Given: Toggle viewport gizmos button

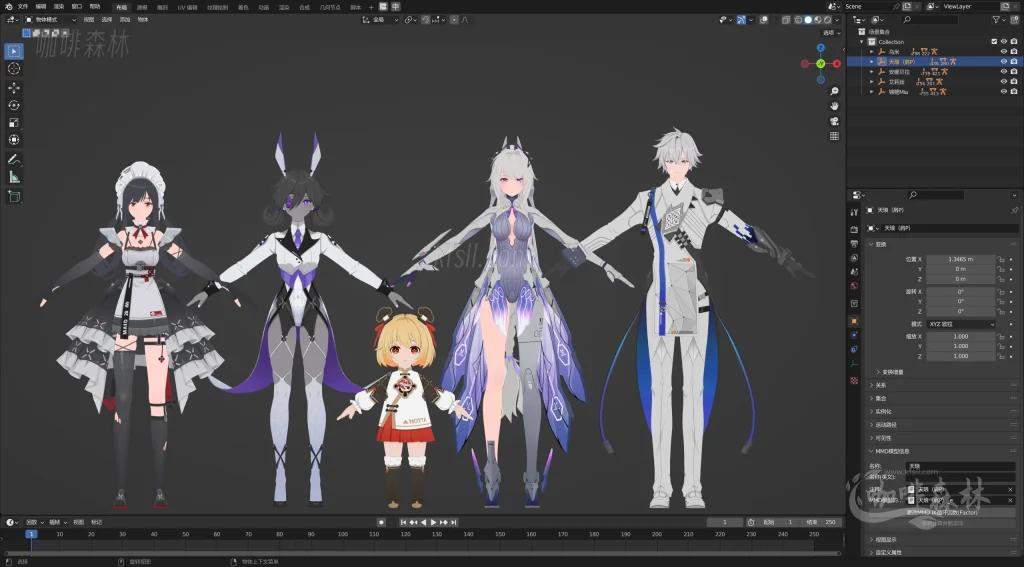Looking at the screenshot, I should pyautogui.click(x=741, y=20).
